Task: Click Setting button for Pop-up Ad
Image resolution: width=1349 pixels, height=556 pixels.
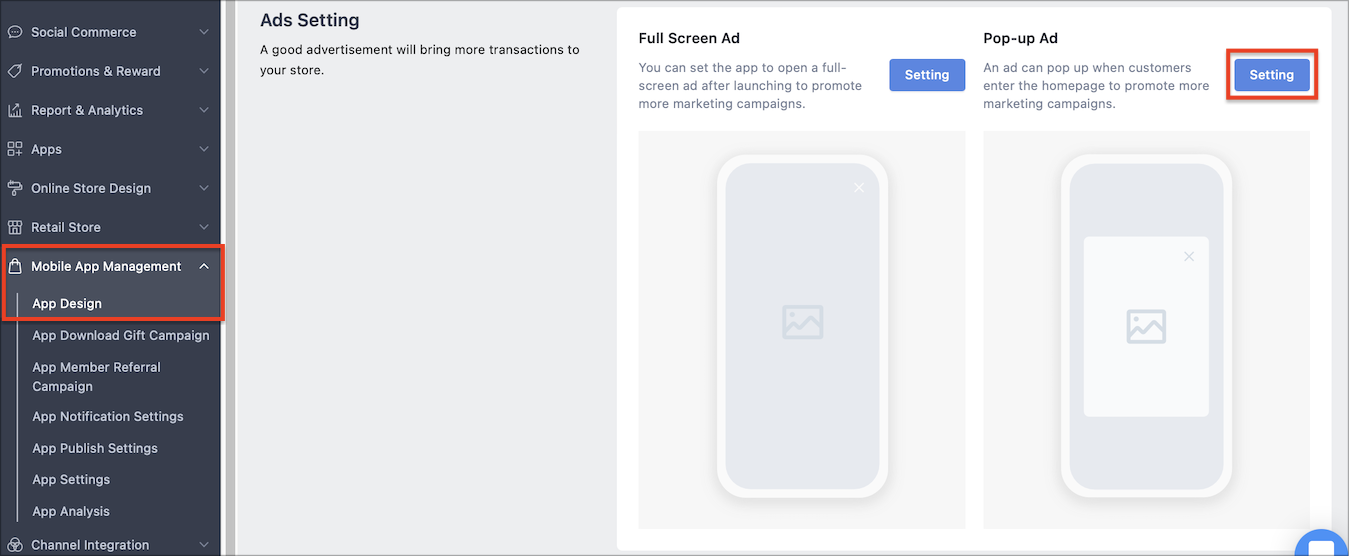Action: [x=1272, y=75]
